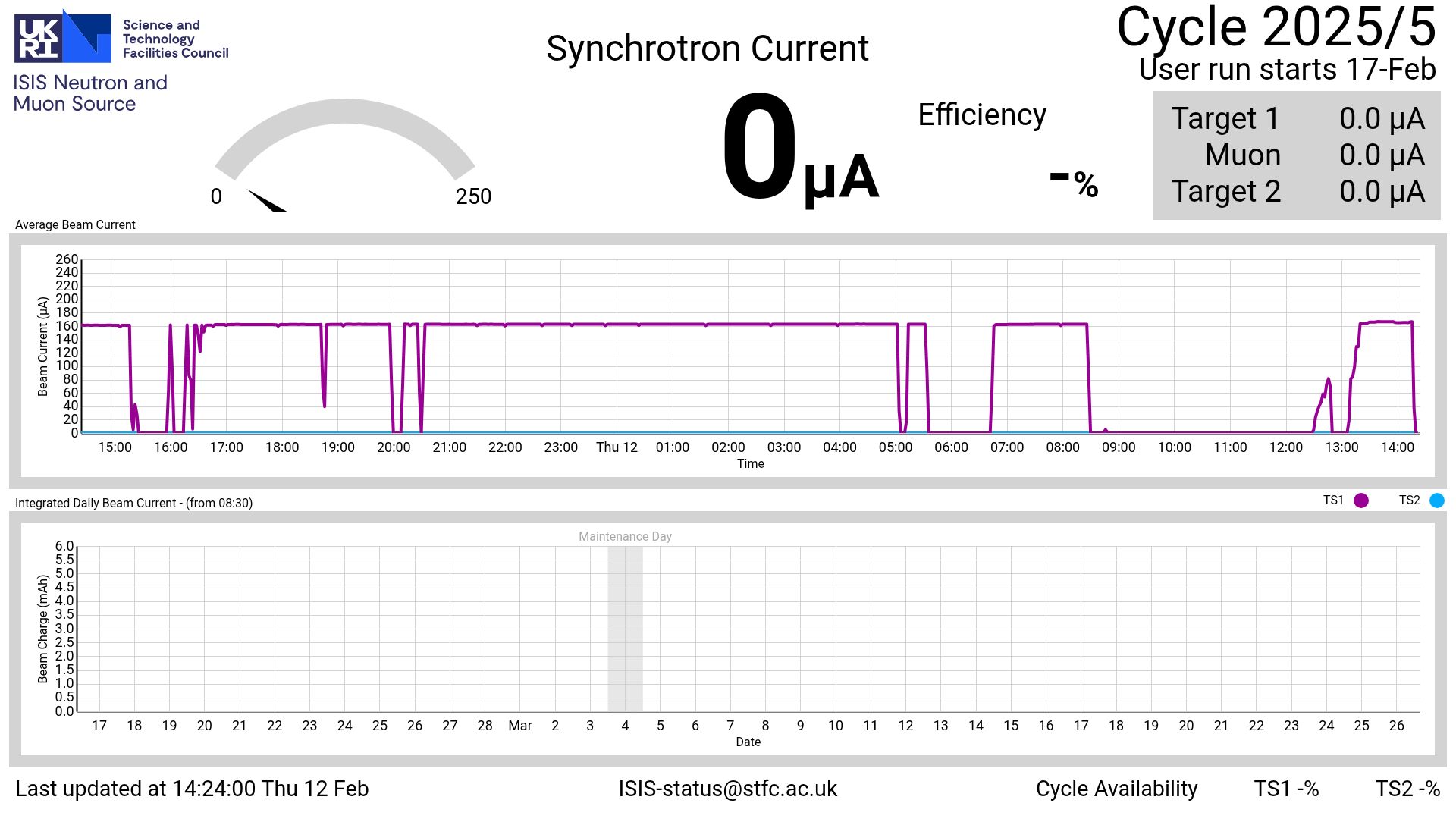Click the Target 1 current reading
The image size is (1456, 819).
pyautogui.click(x=1382, y=119)
